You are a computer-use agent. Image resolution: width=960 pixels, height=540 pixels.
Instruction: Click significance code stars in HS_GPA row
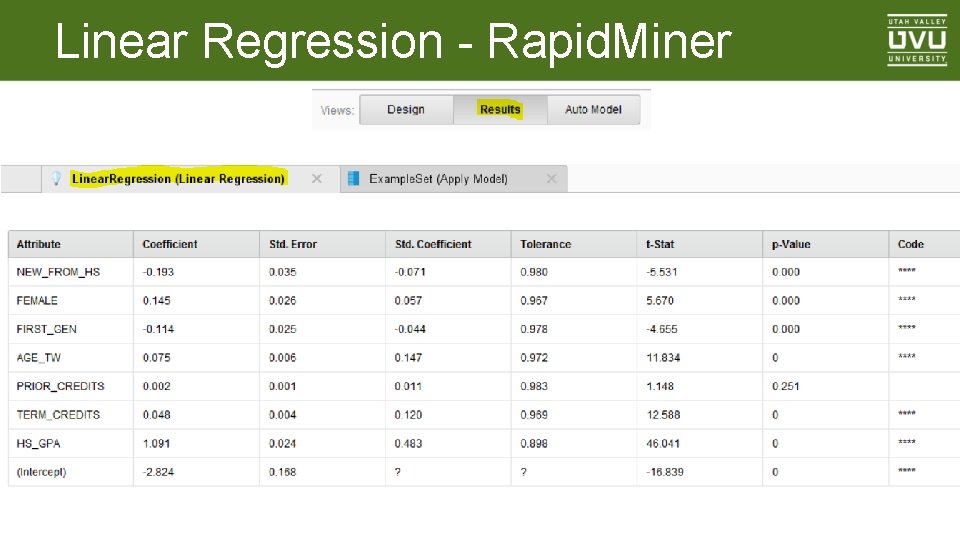click(907, 441)
